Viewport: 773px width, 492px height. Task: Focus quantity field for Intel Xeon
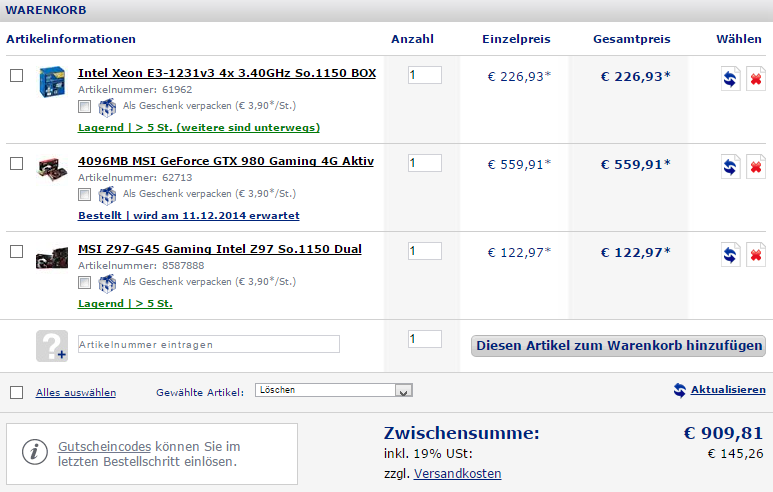pyautogui.click(x=424, y=75)
